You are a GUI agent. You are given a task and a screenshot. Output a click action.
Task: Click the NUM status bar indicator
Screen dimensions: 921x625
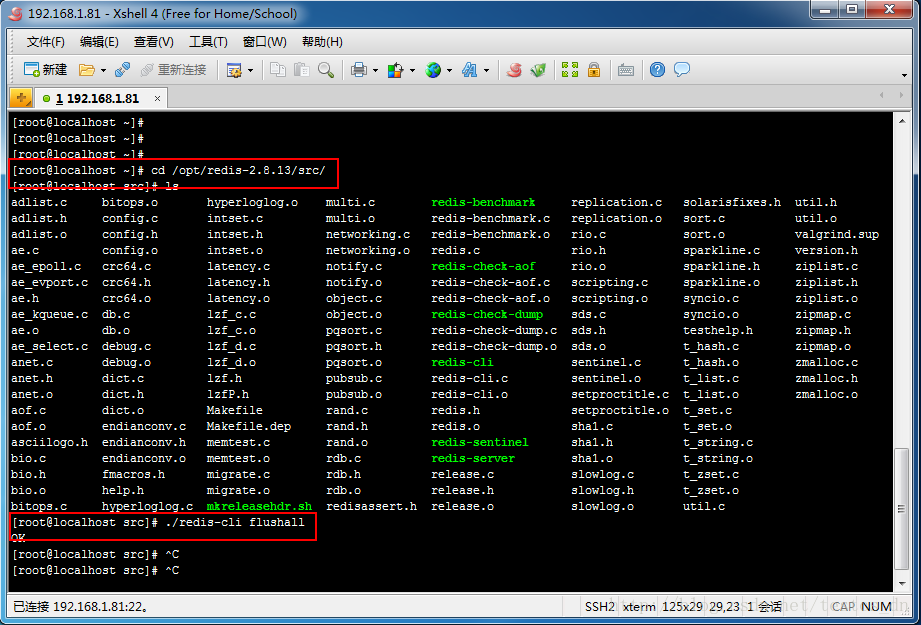(876, 606)
